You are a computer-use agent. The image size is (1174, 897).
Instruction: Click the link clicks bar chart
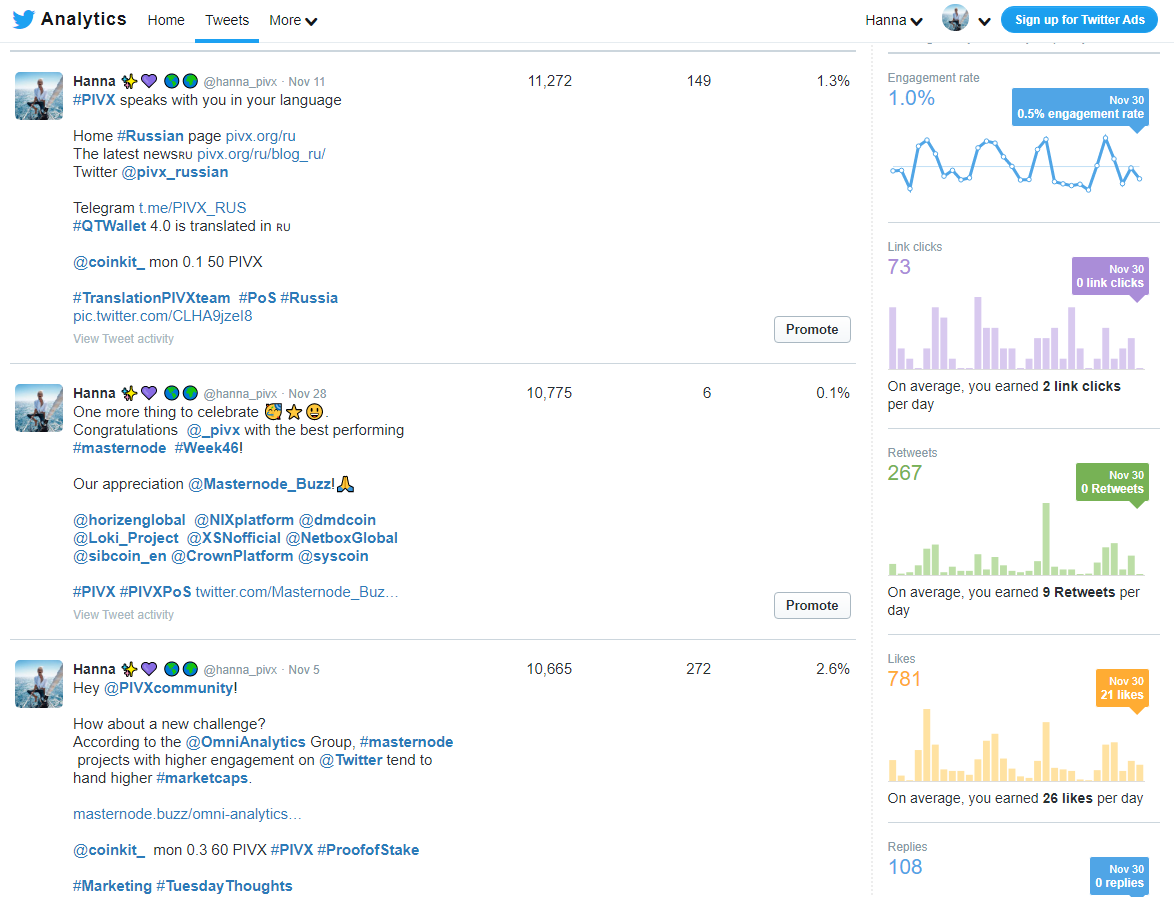point(1015,333)
